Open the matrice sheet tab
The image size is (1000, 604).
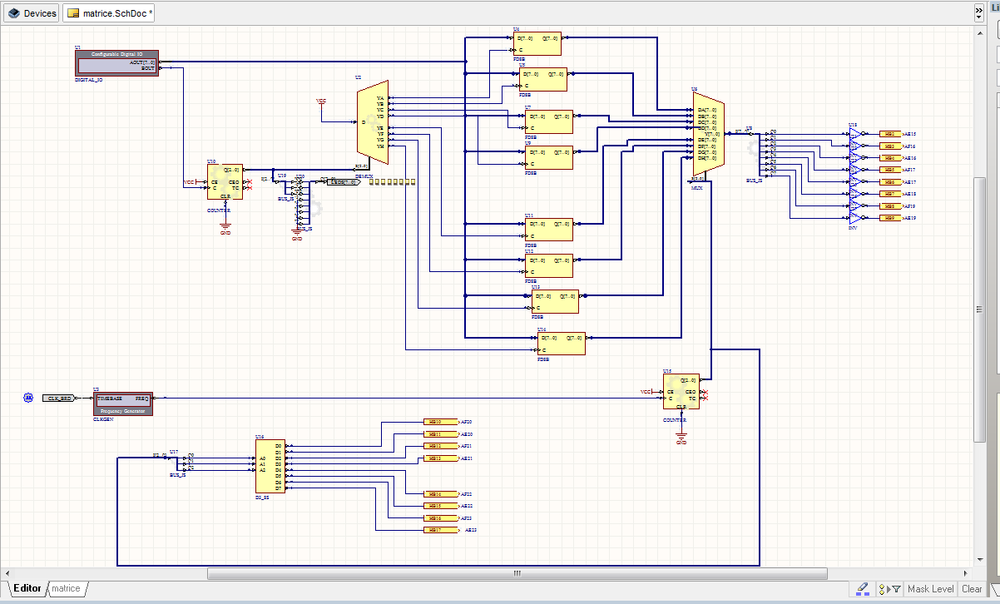[66, 589]
